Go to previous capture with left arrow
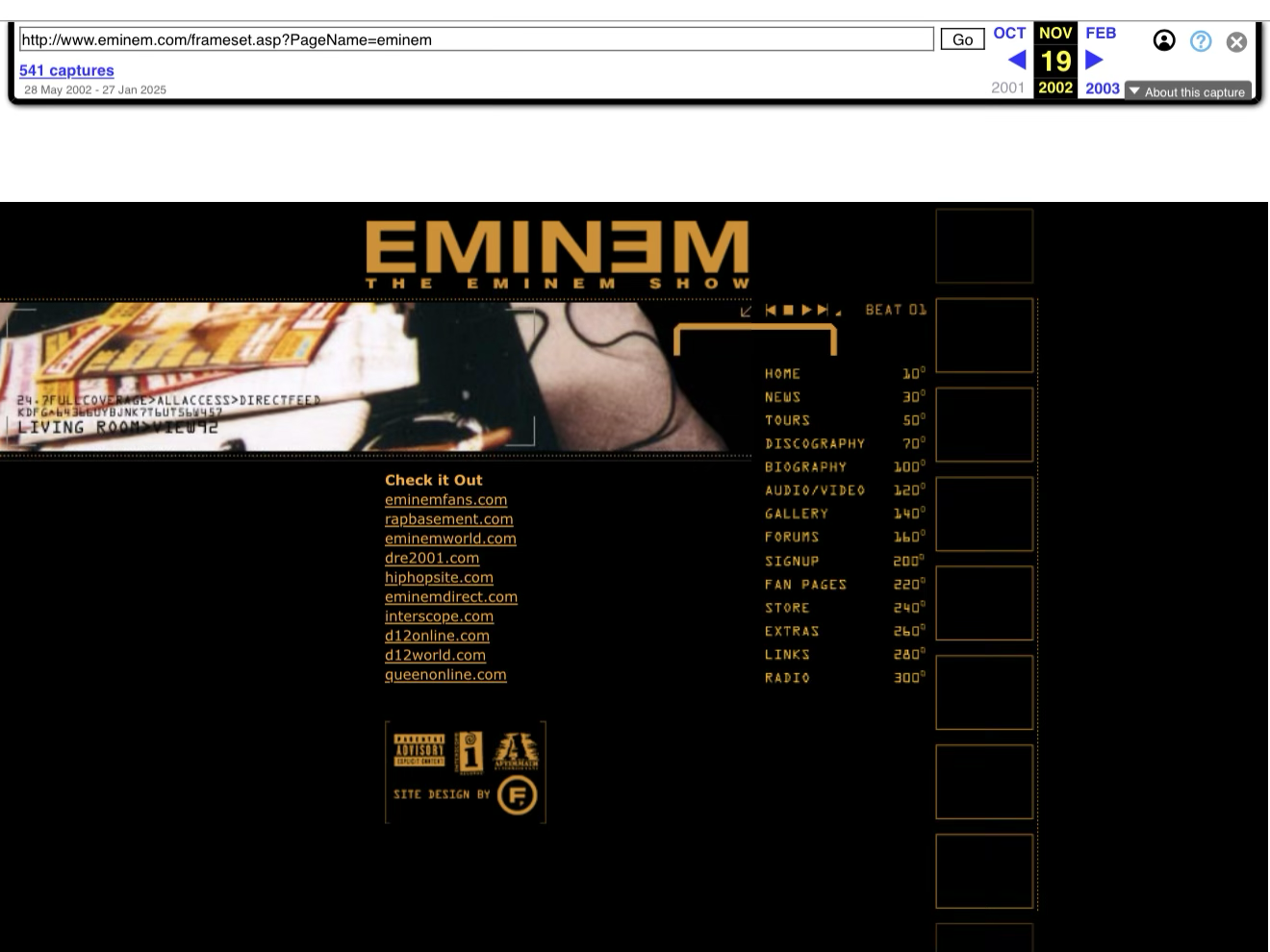Image resolution: width=1270 pixels, height=952 pixels. (1016, 60)
